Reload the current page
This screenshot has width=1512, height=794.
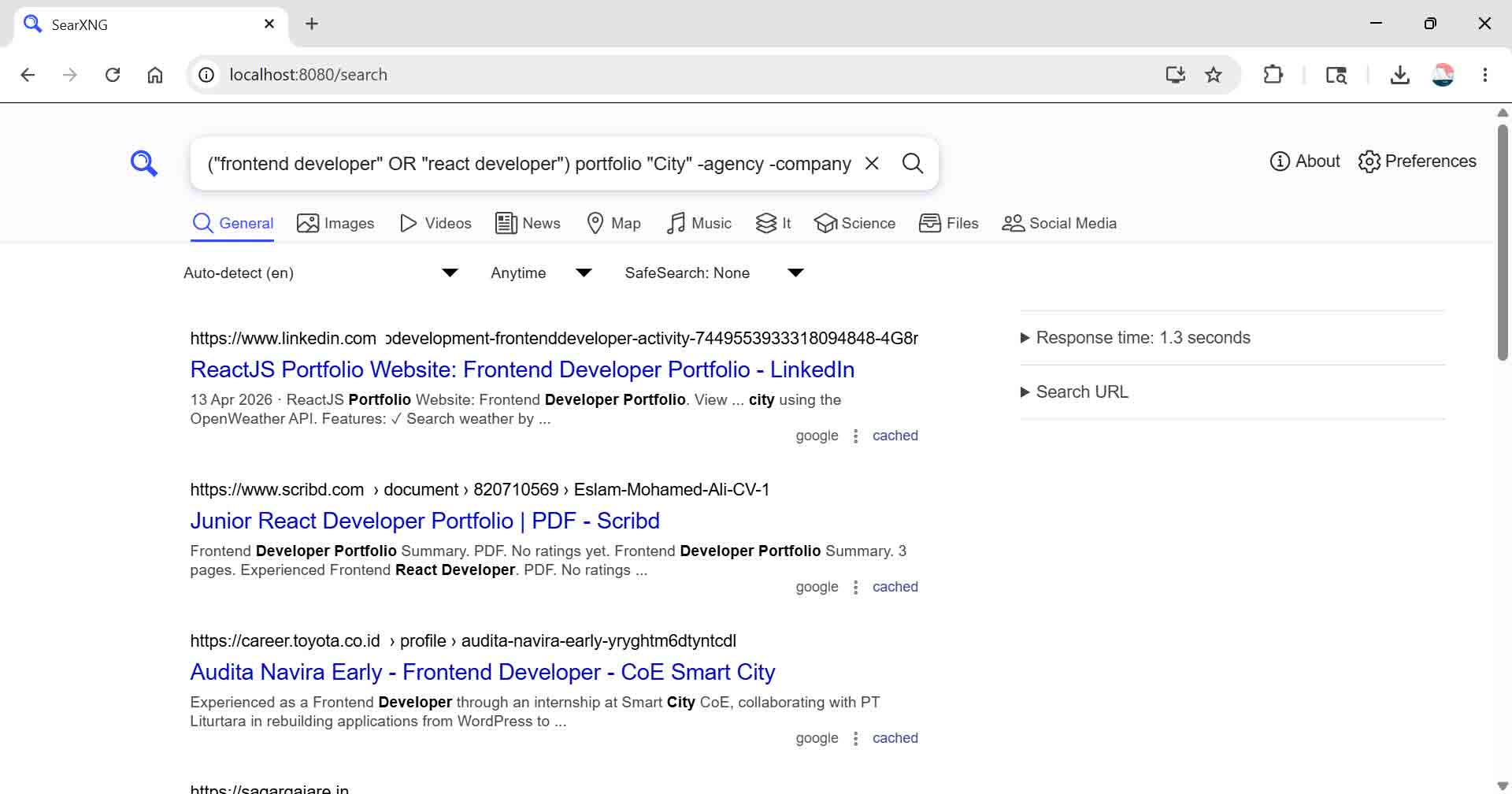pos(113,75)
